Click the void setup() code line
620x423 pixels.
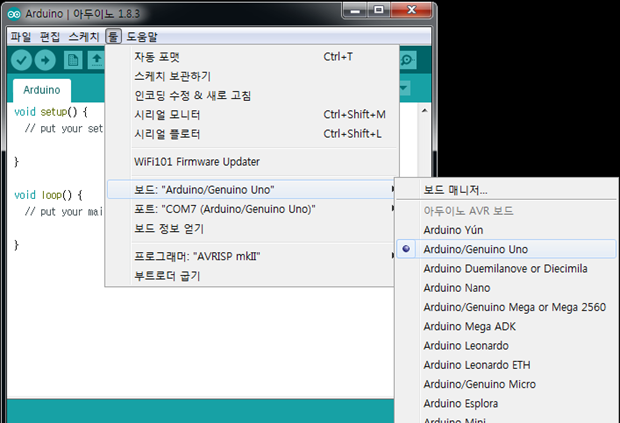coord(51,112)
